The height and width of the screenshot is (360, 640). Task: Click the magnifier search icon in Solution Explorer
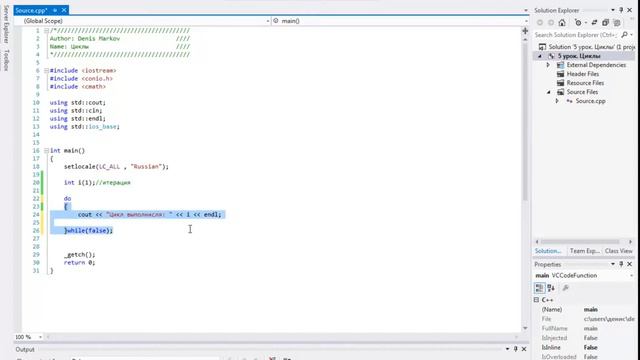[x=624, y=35]
